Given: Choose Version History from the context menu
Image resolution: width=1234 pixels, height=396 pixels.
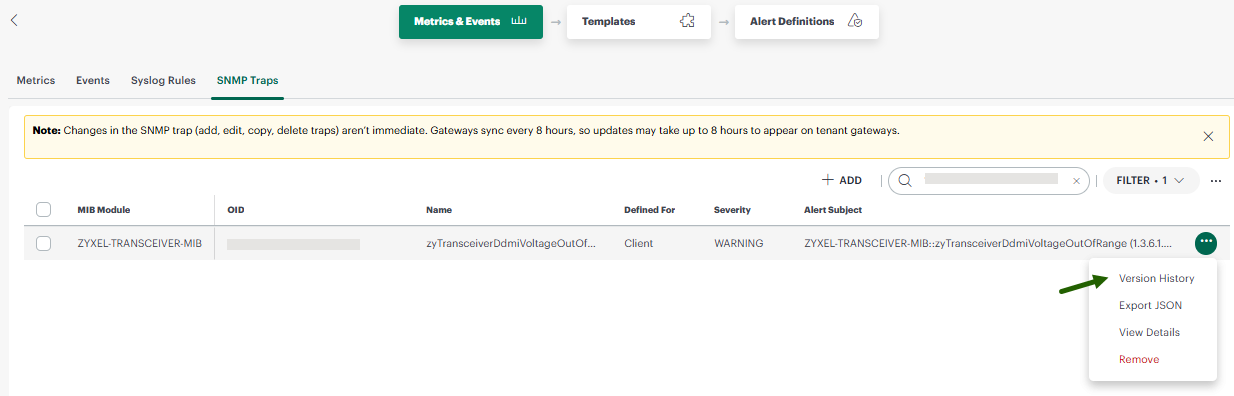Looking at the screenshot, I should [1156, 279].
